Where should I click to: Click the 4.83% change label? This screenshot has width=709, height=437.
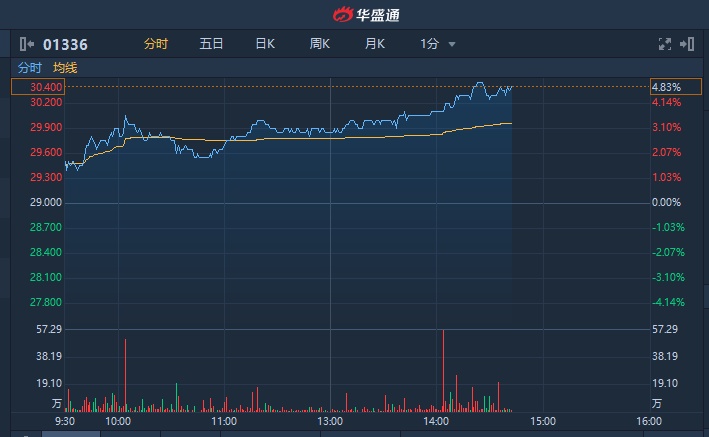[665, 87]
